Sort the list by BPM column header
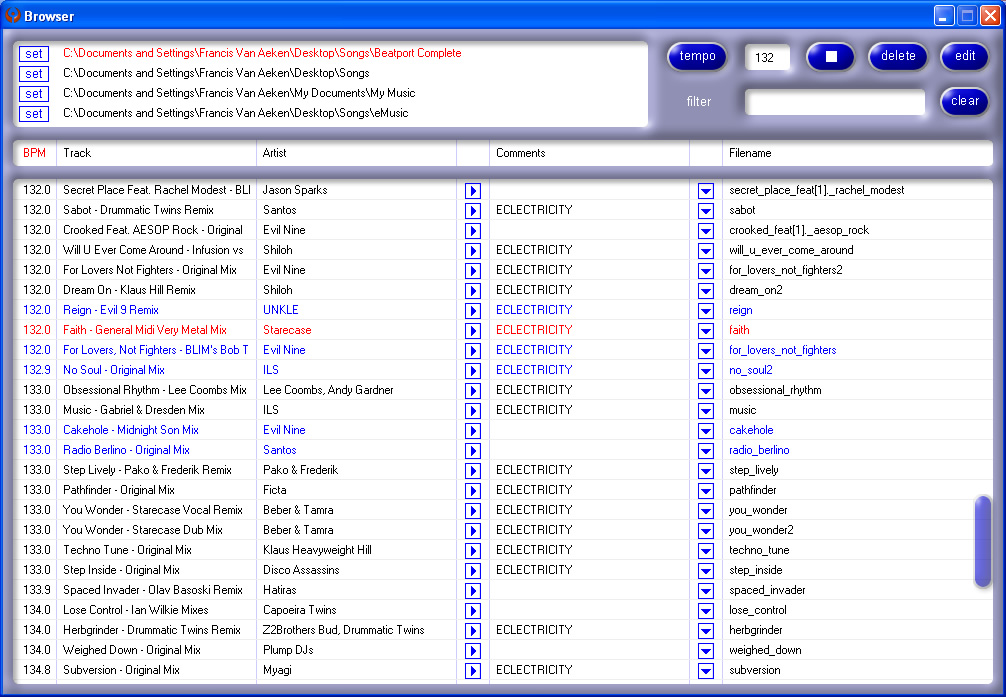This screenshot has width=1006, height=697. coord(34,153)
